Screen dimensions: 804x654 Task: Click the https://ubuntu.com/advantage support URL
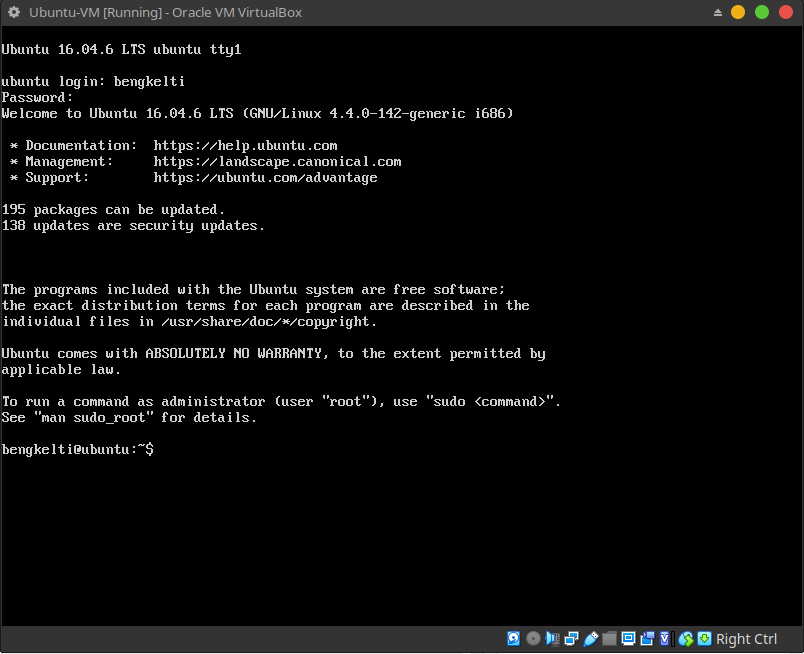[266, 177]
